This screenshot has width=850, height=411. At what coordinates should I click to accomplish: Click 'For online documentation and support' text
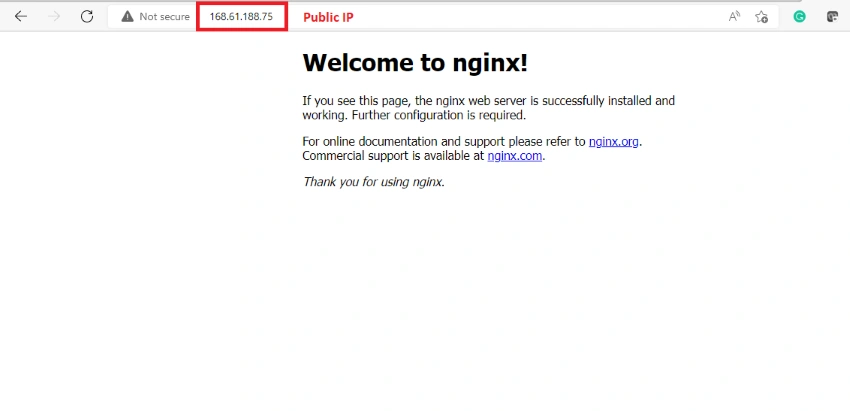pos(444,142)
